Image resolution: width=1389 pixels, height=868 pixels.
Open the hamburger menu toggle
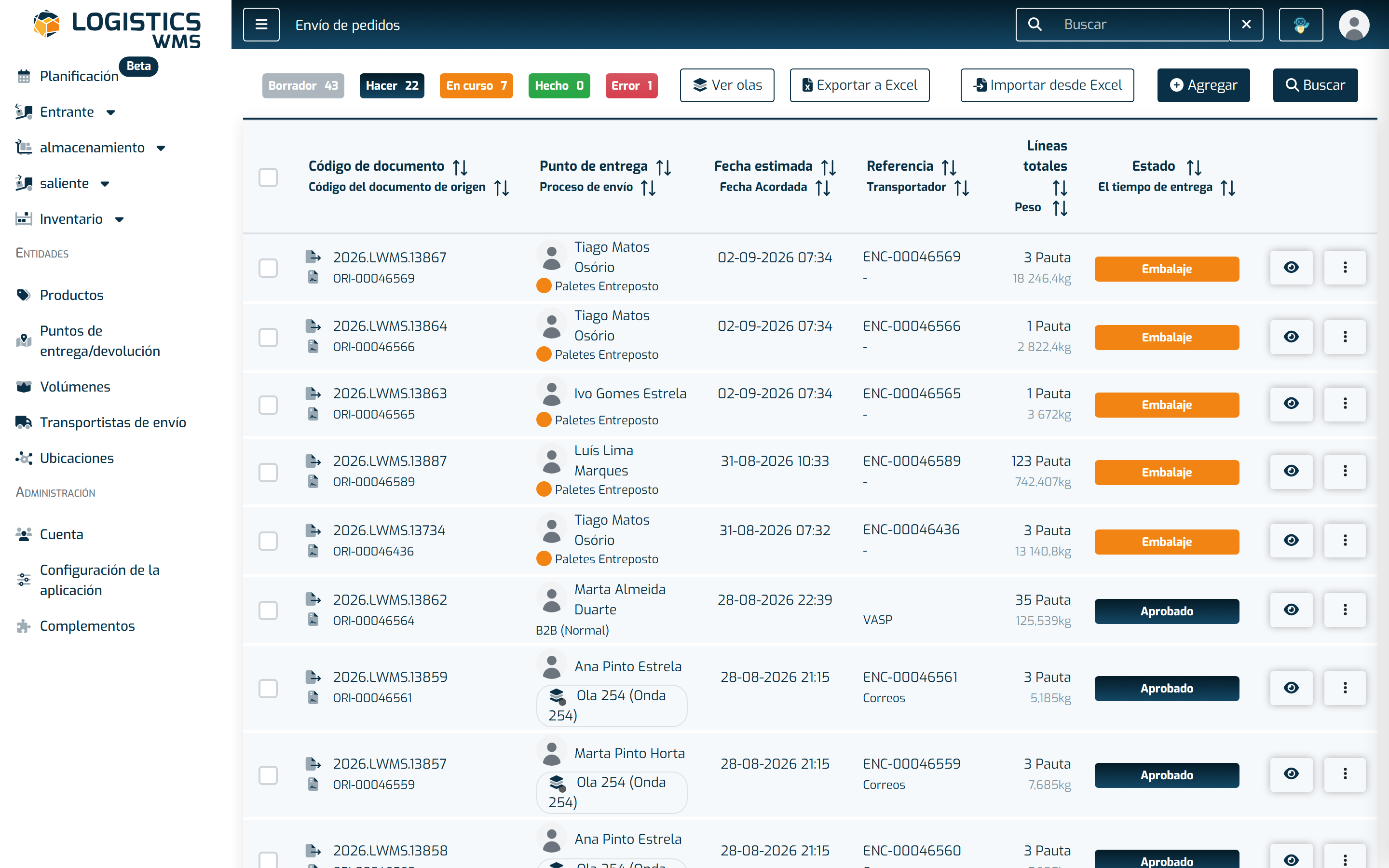pos(261,25)
